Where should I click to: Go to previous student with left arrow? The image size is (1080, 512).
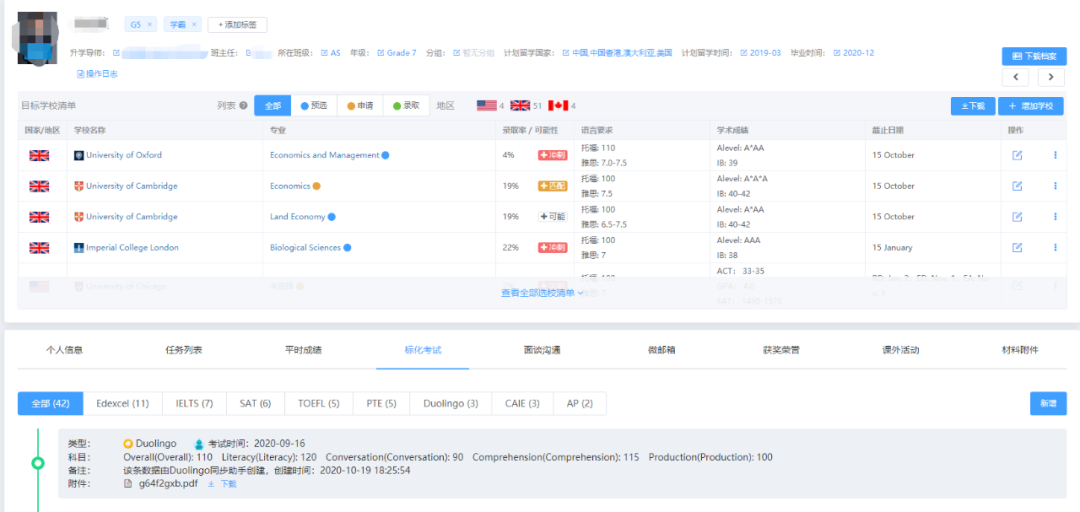coord(1015,77)
